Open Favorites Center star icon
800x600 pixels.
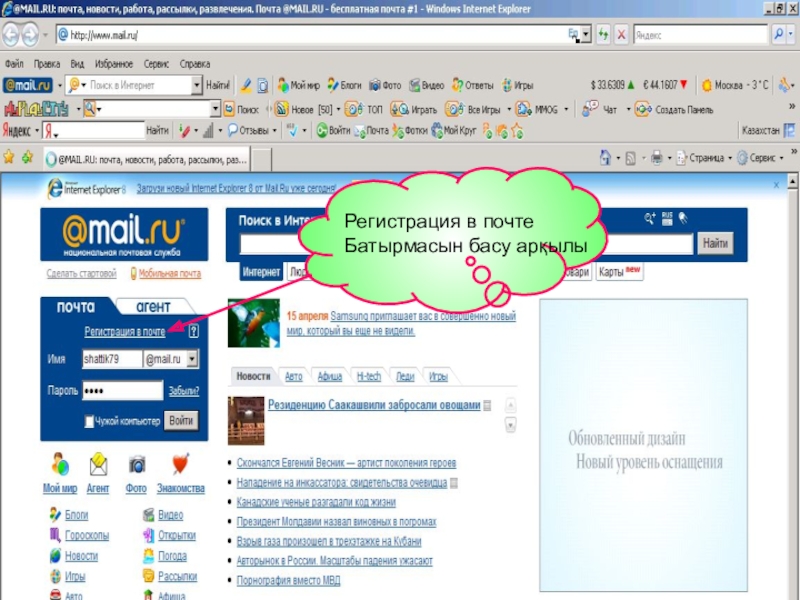(9, 157)
